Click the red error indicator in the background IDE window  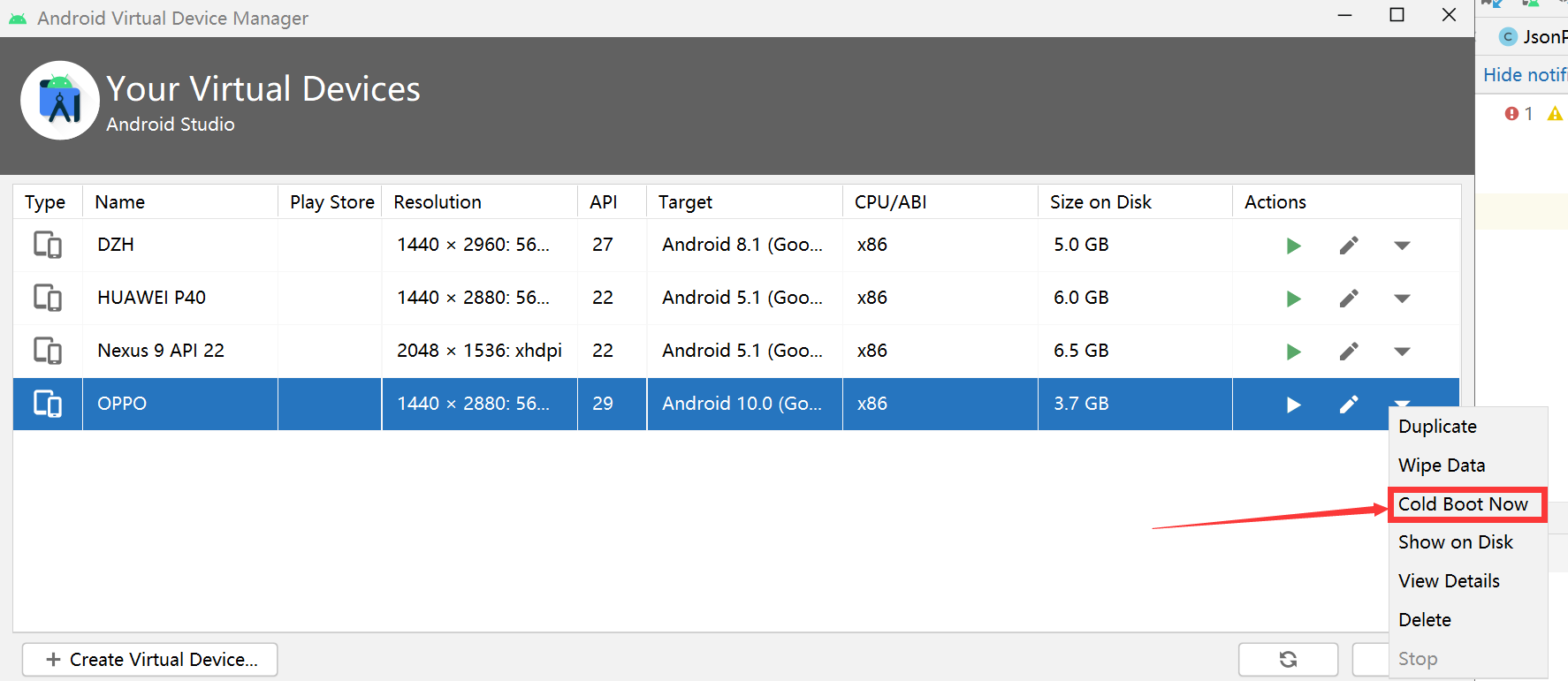1511,114
